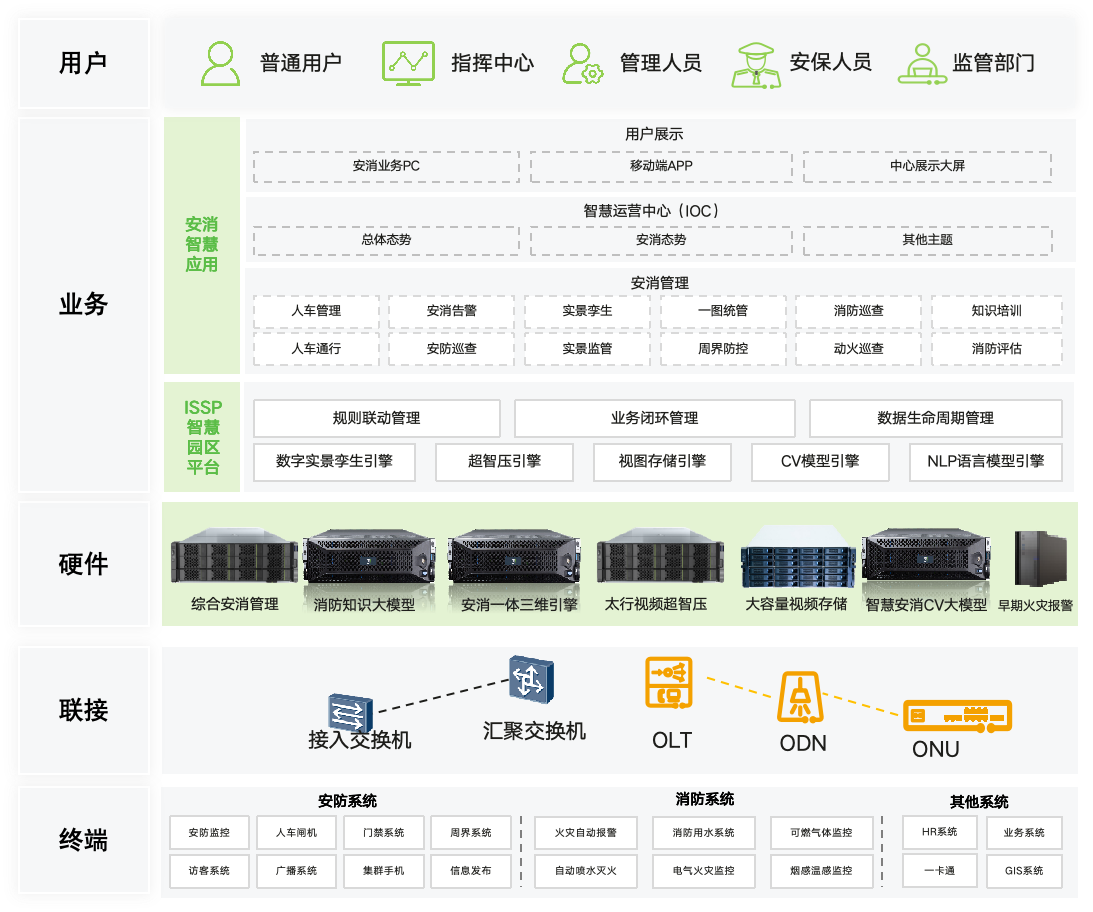Click the orange ODN icon
Image resolution: width=1093 pixels, height=912 pixels.
click(x=800, y=697)
